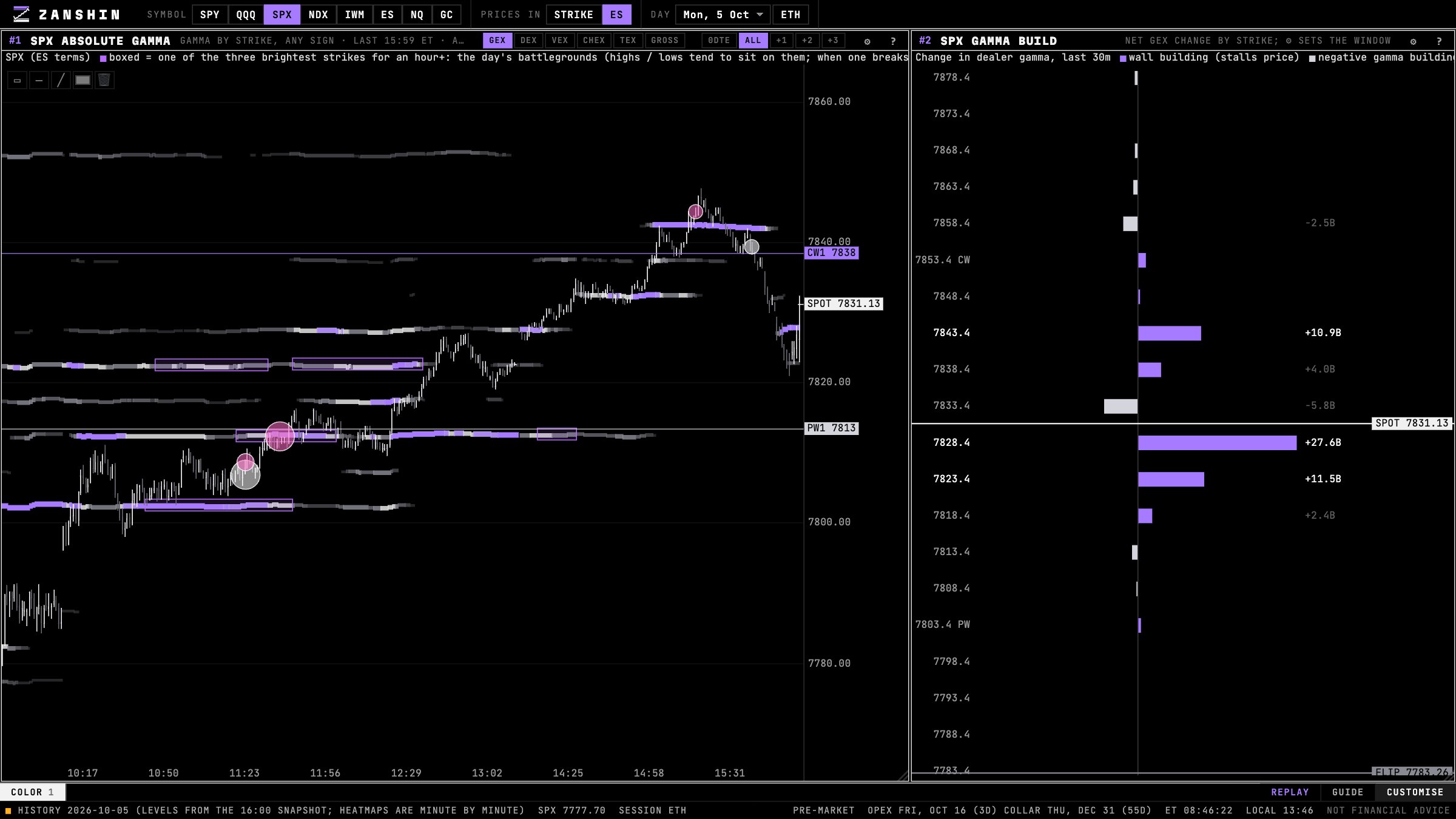Click the orange history status indicator square
This screenshot has width=1456, height=819.
8,811
